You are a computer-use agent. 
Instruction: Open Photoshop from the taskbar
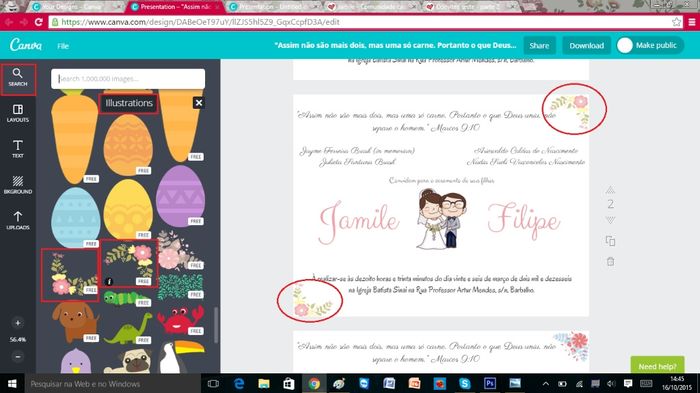(490, 384)
